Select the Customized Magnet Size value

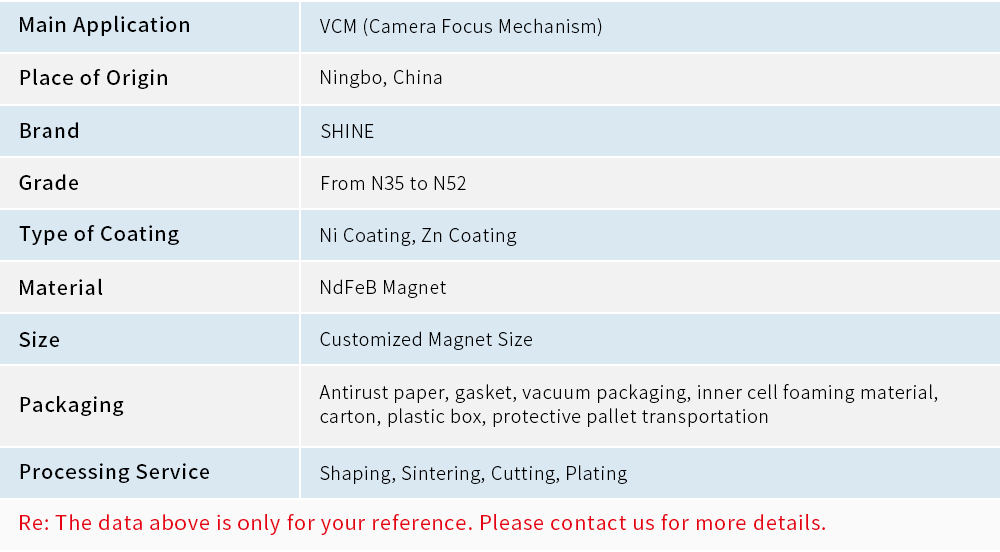click(426, 340)
